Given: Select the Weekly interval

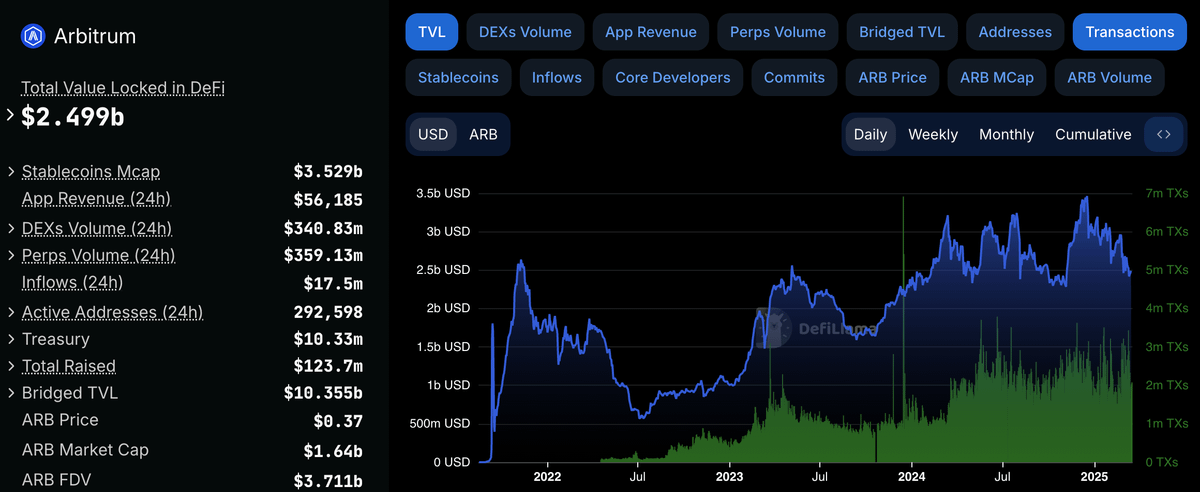Looking at the screenshot, I should [933, 134].
